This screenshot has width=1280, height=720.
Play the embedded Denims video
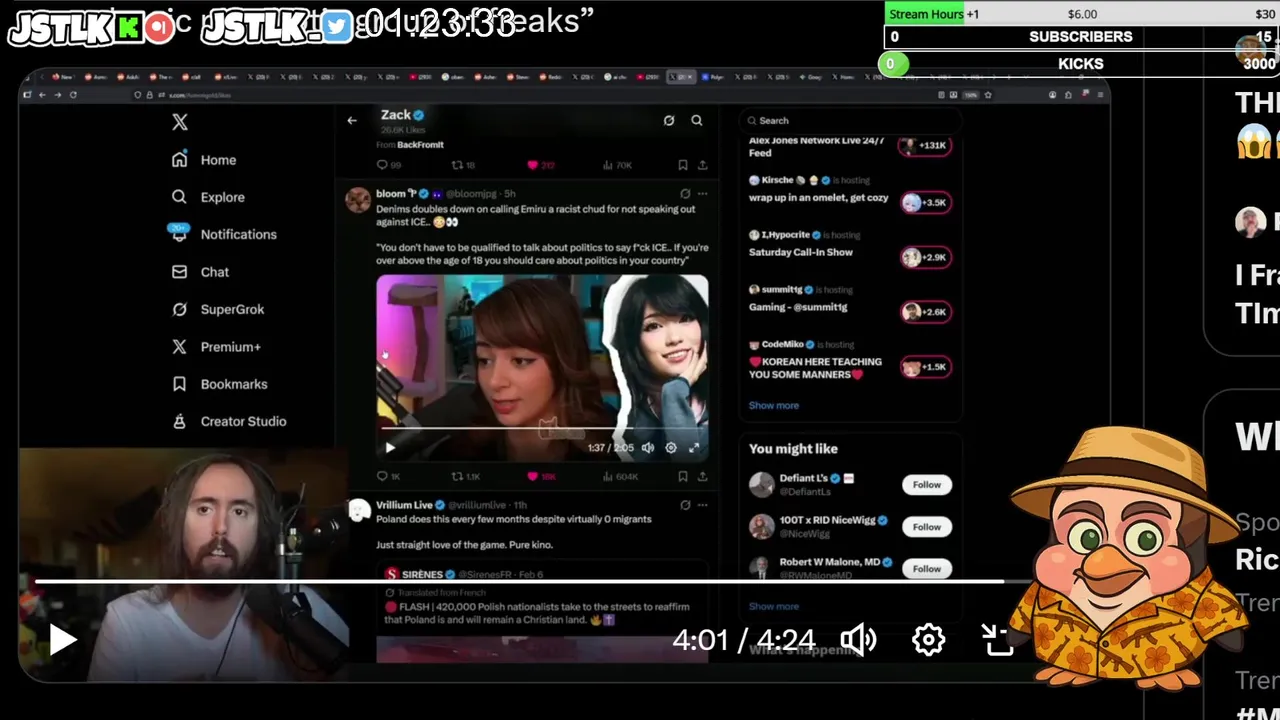pos(390,448)
